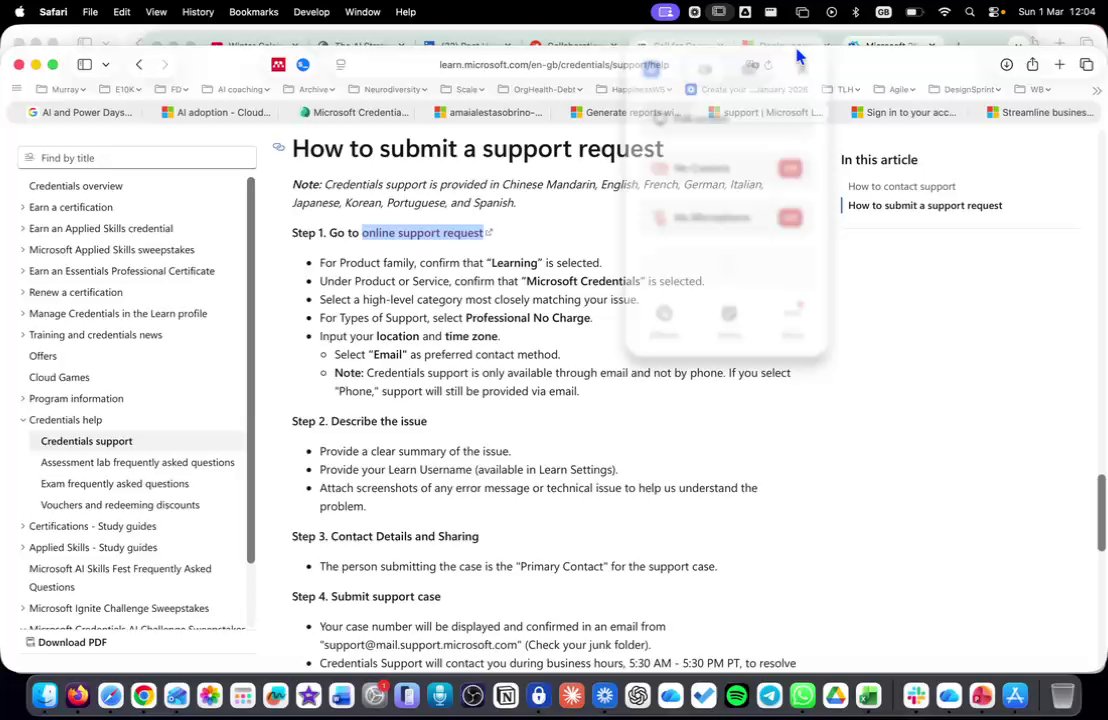Open the Share button
The image size is (1108, 720).
pyautogui.click(x=1032, y=64)
